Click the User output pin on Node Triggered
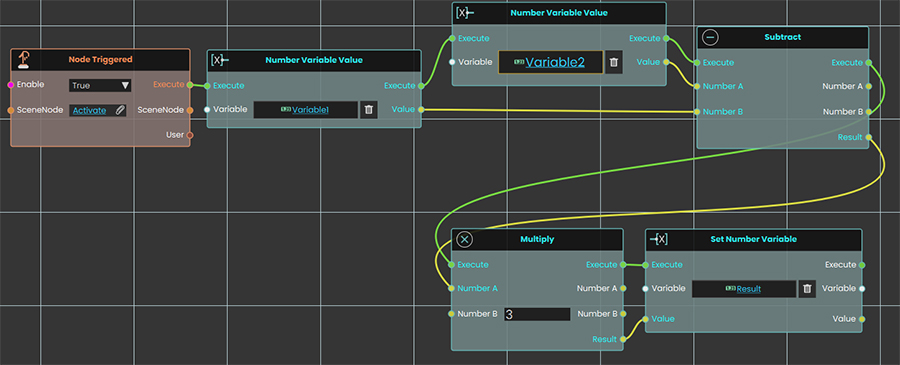The width and height of the screenshot is (900, 365). (x=190, y=135)
